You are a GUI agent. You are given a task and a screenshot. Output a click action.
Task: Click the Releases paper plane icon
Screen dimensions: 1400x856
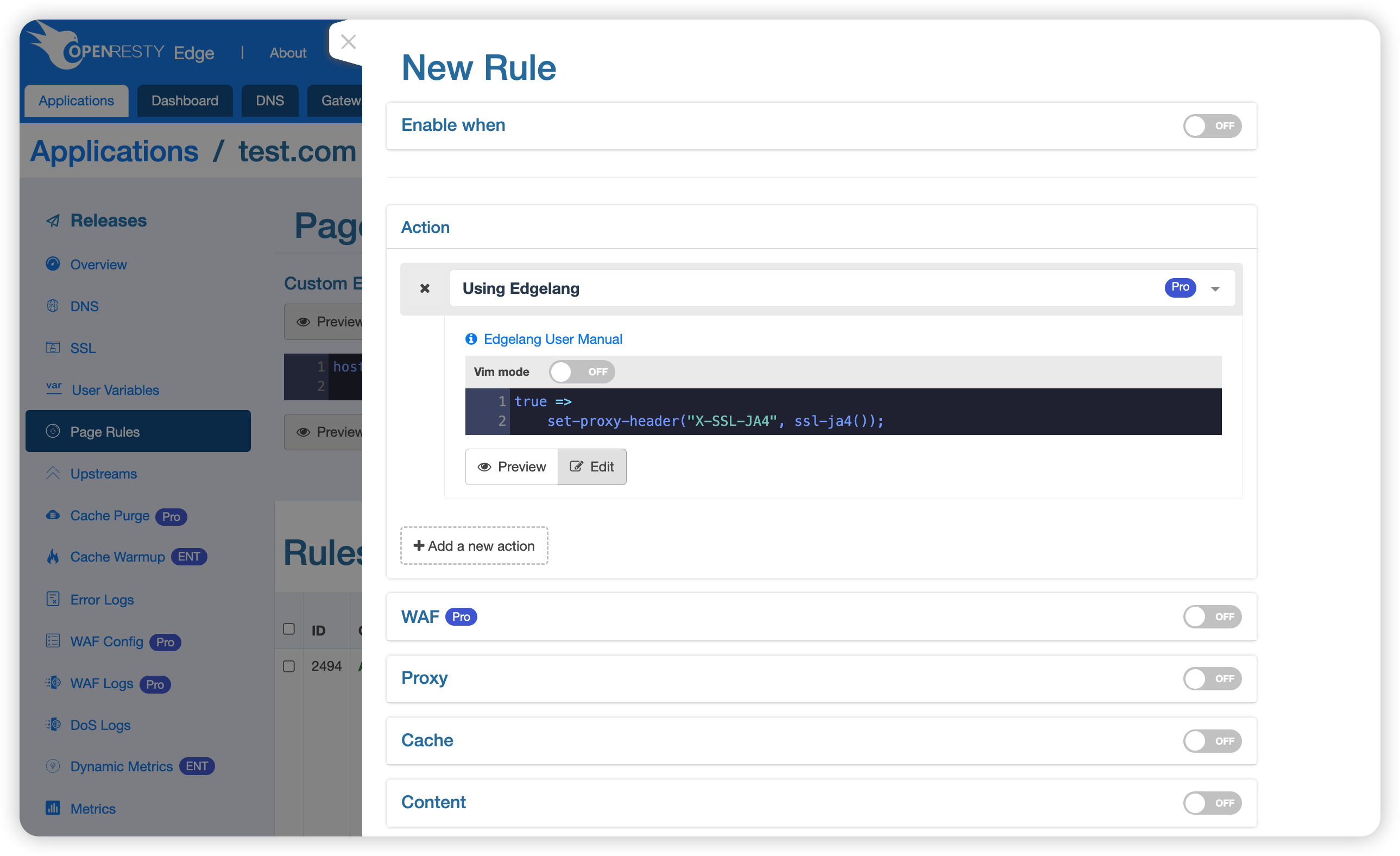[53, 221]
